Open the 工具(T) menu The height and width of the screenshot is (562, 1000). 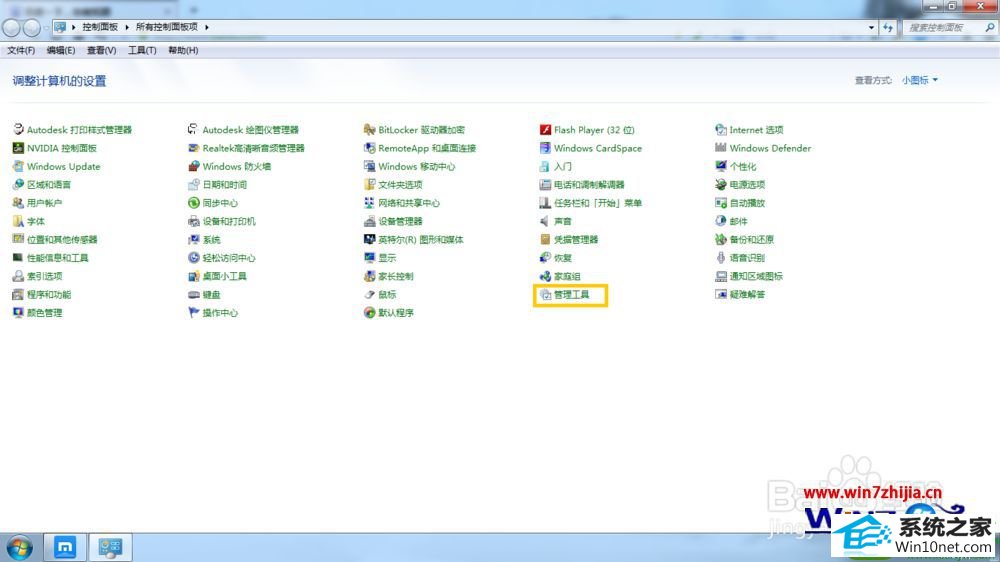pyautogui.click(x=142, y=50)
